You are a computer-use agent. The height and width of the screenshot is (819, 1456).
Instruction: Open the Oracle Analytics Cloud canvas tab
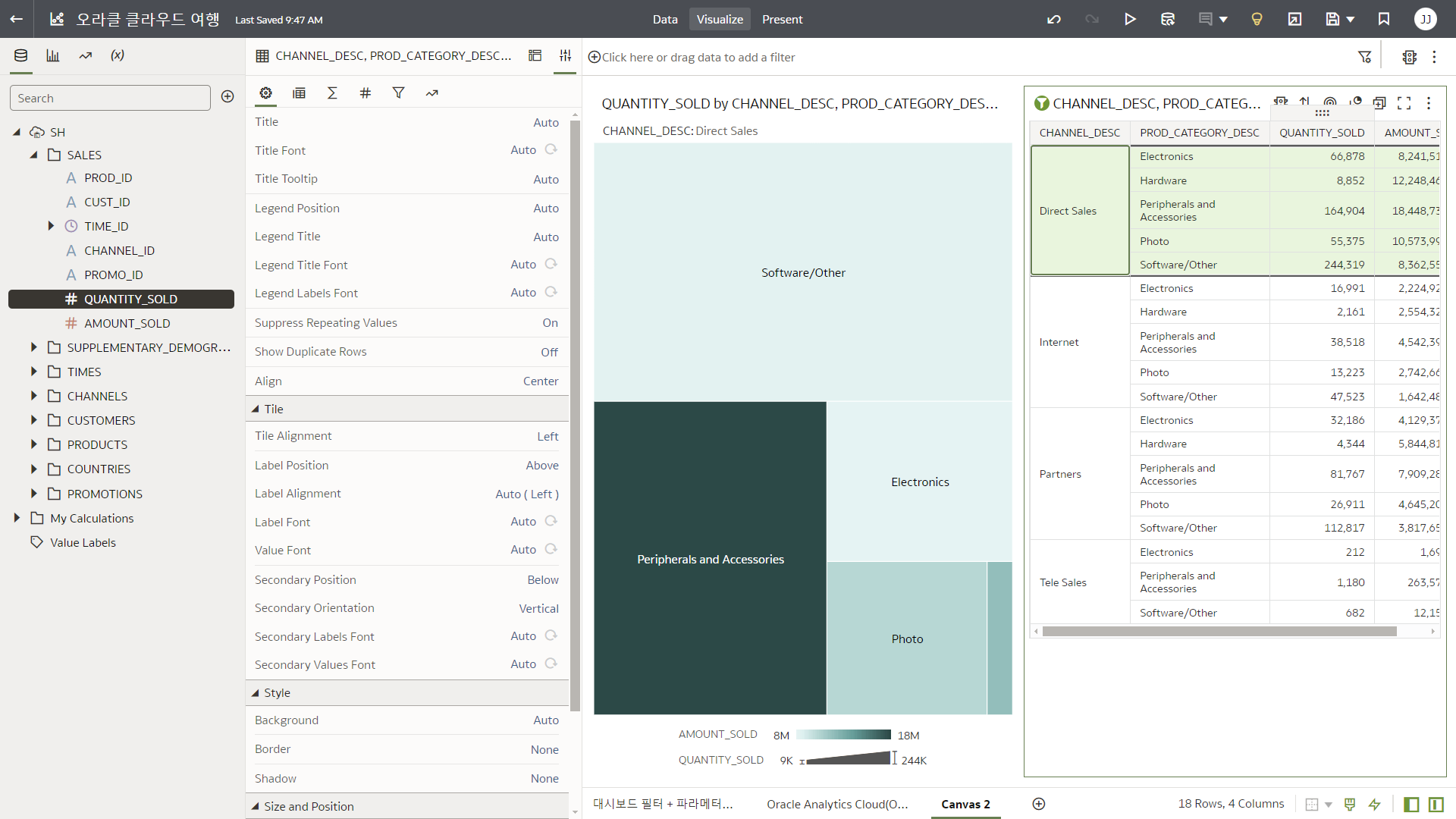point(836,804)
